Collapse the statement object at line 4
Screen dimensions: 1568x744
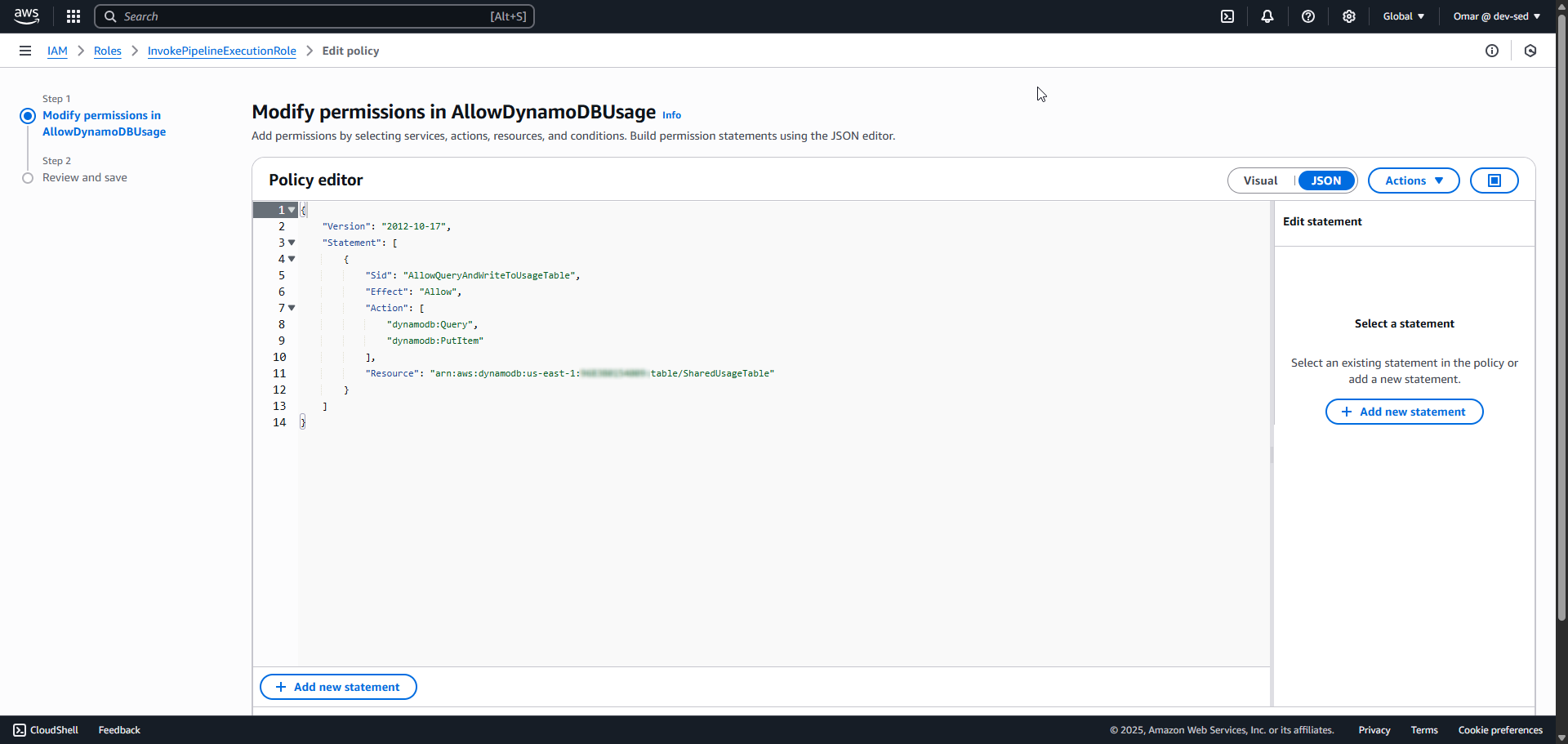click(292, 259)
